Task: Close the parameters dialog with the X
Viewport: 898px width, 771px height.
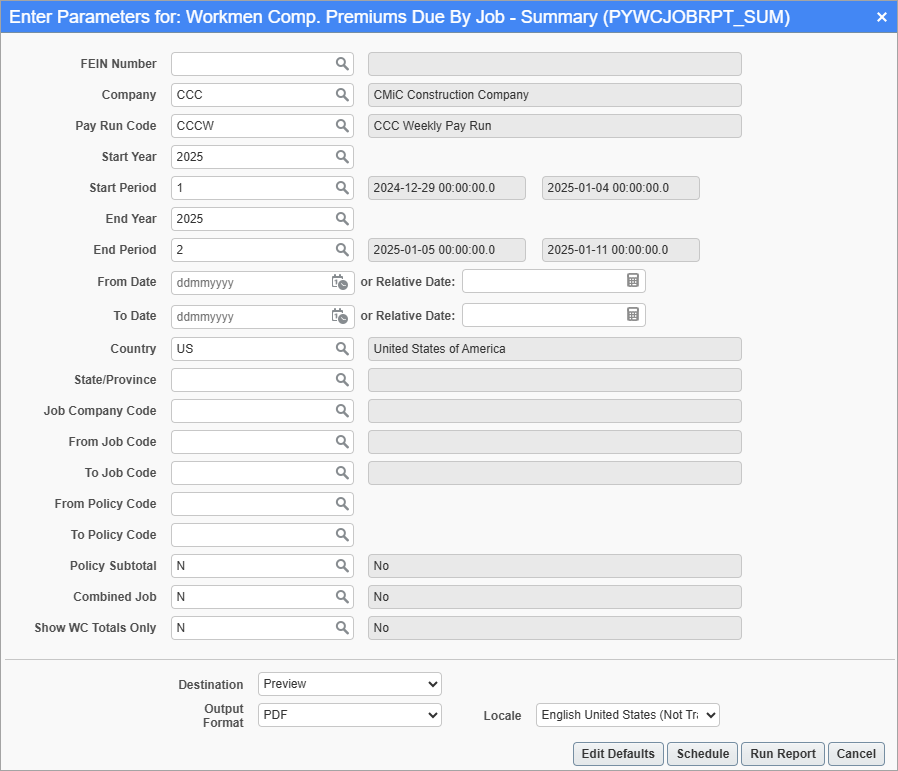Action: 881,18
